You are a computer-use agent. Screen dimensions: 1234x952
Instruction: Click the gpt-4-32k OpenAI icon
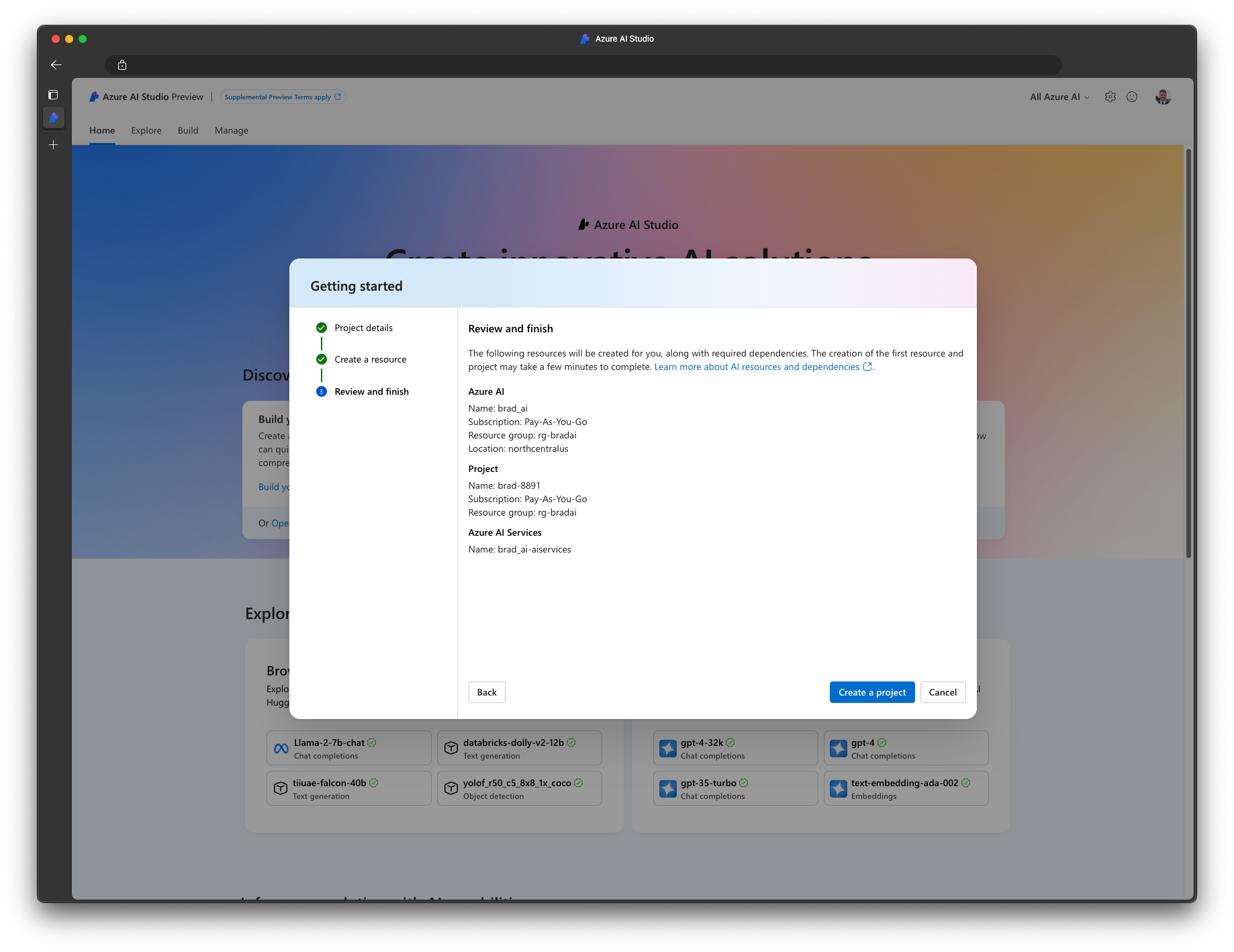tap(668, 749)
